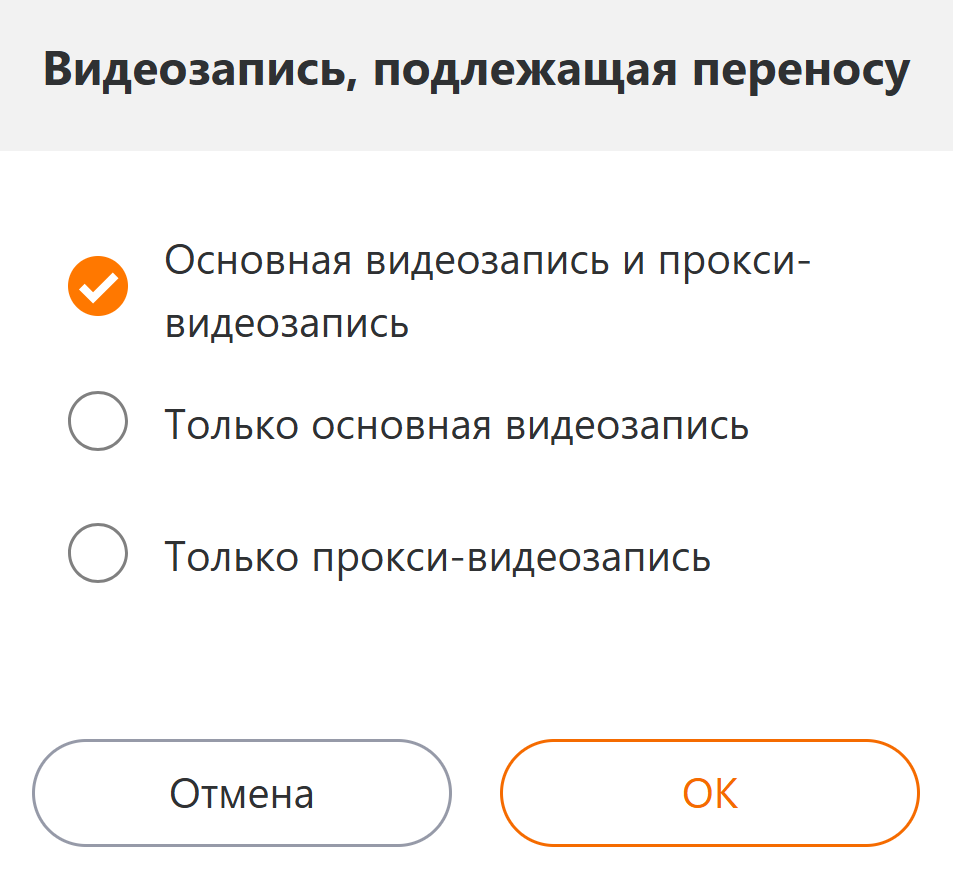The height and width of the screenshot is (880, 953).
Task: Pick main-video-only option's empty circle
Action: point(98,421)
